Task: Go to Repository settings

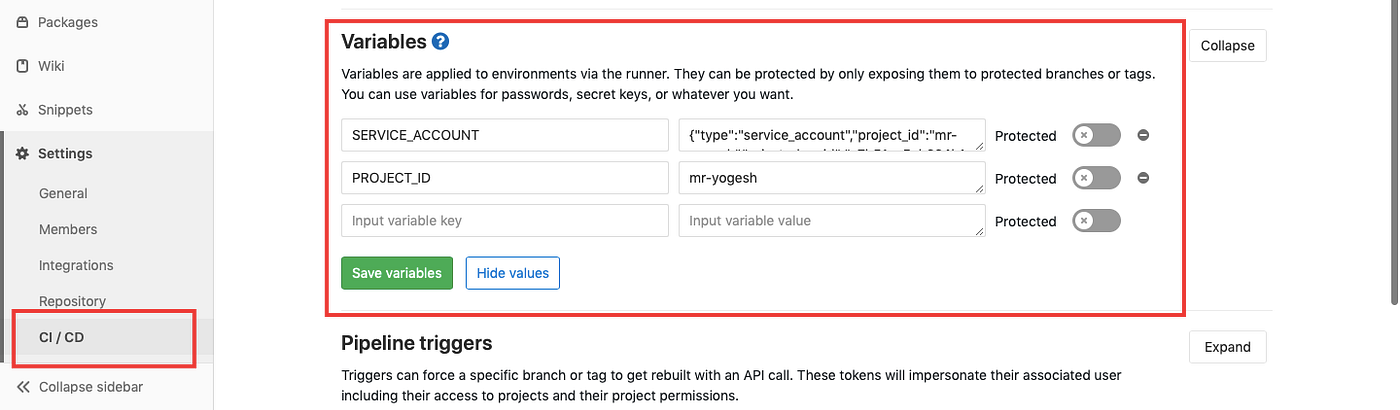Action: pos(72,301)
